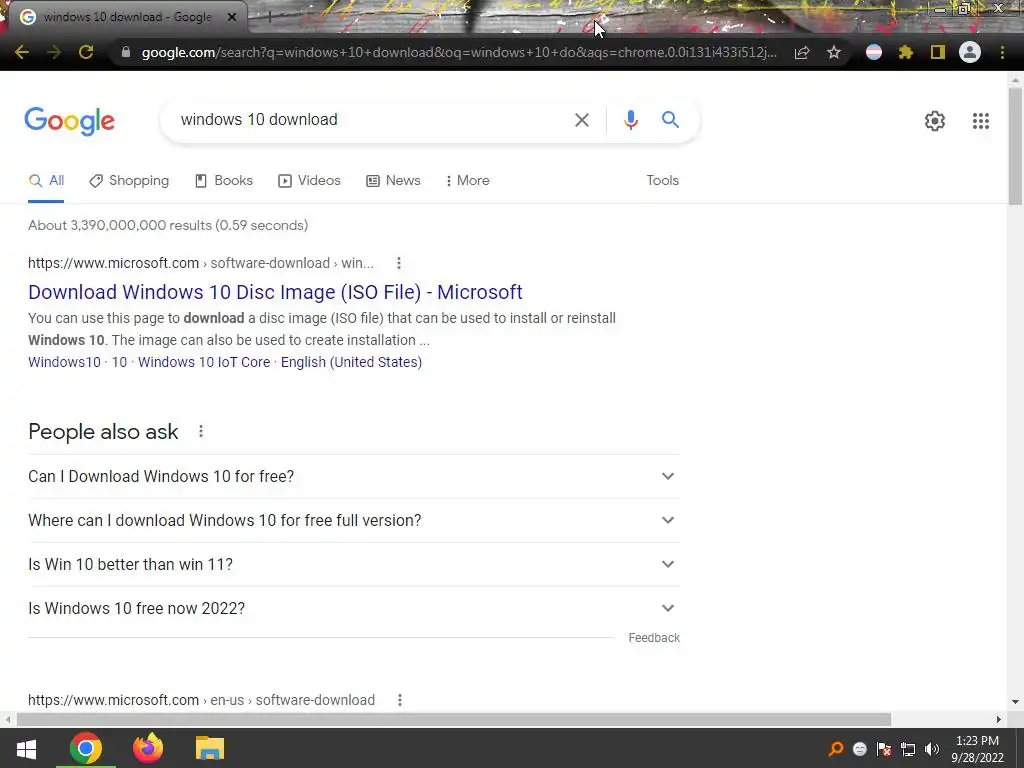
Task: Open the volume control in the tray
Action: (x=932, y=749)
